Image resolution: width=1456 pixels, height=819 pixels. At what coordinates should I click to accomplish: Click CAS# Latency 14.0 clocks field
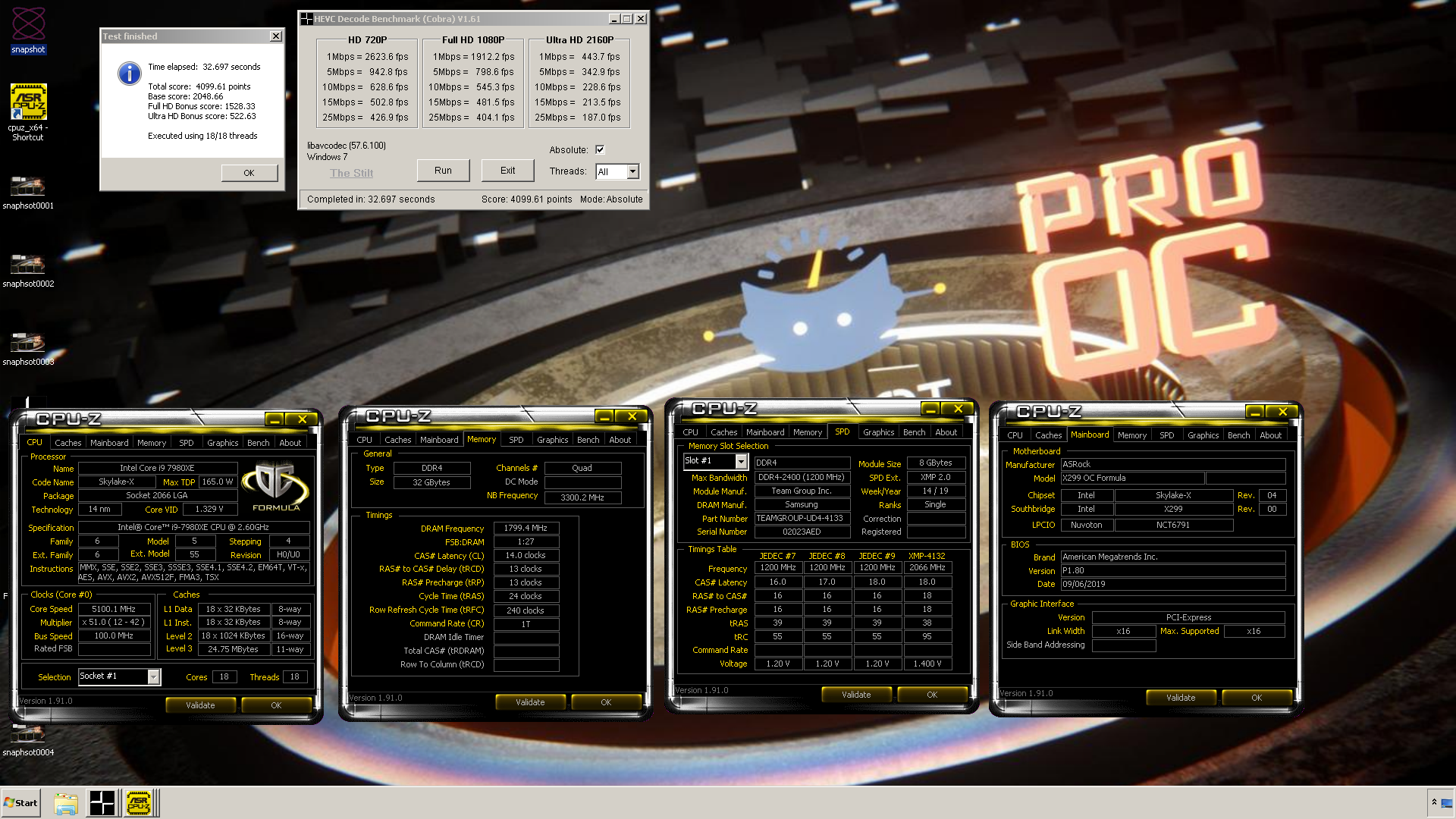526,555
